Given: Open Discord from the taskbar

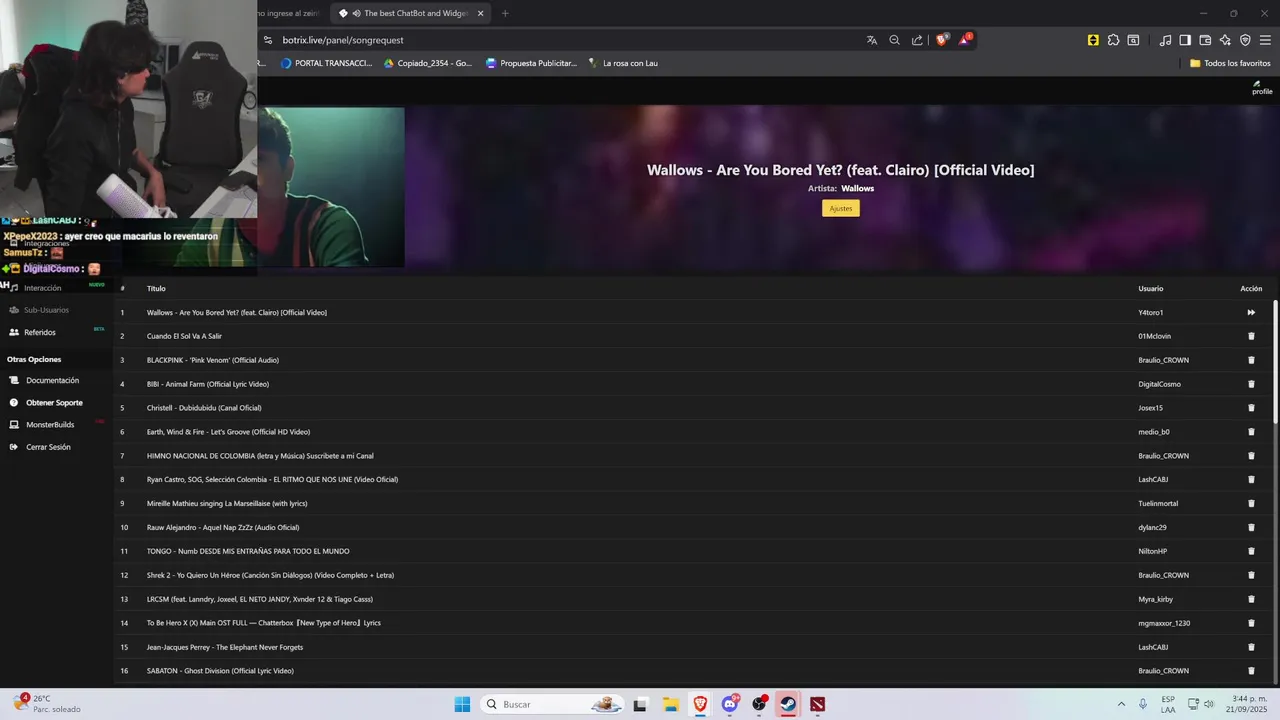Looking at the screenshot, I should pos(730,704).
